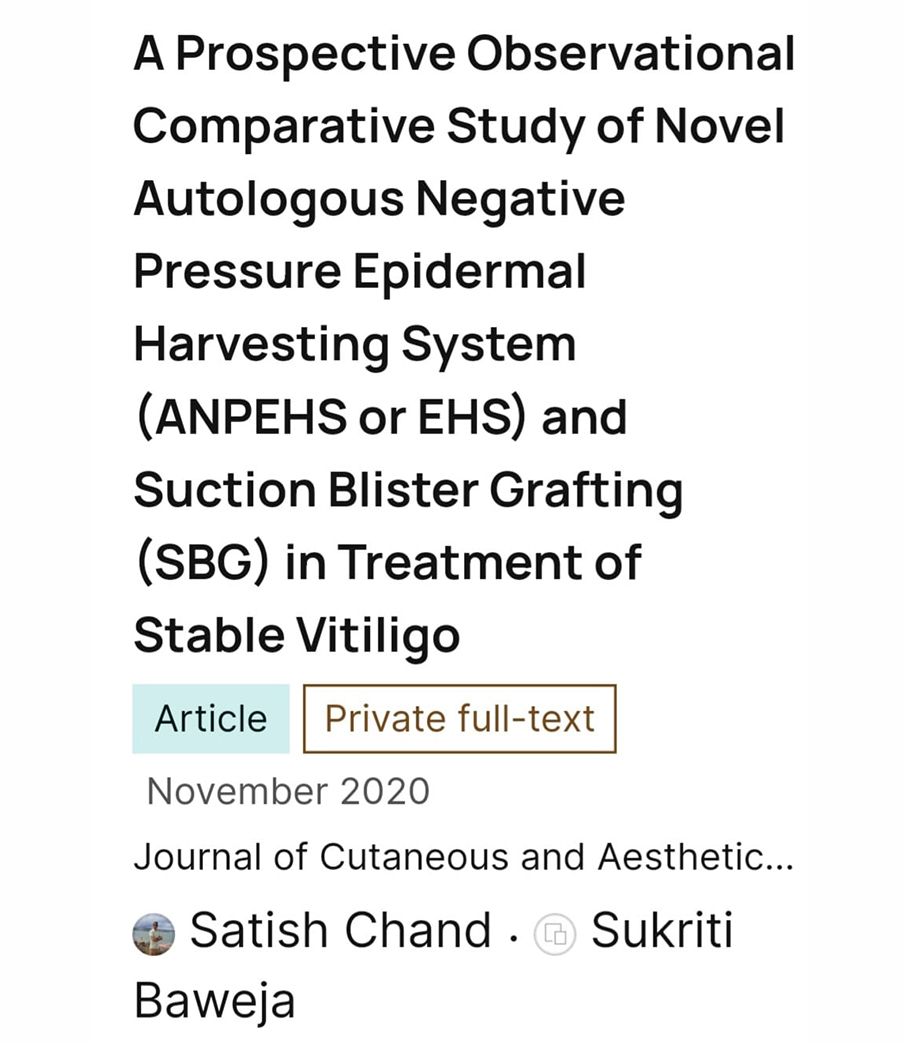Click 'Comparative Study of Novel' title line

pos(458,127)
